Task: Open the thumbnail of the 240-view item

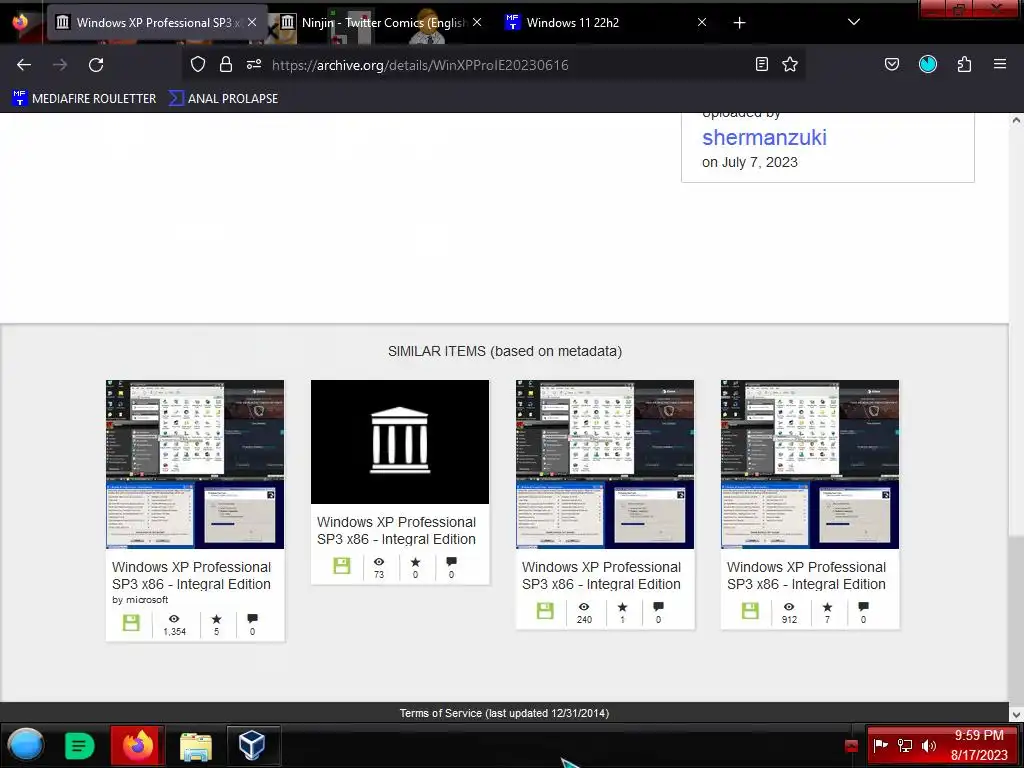Action: [605, 464]
